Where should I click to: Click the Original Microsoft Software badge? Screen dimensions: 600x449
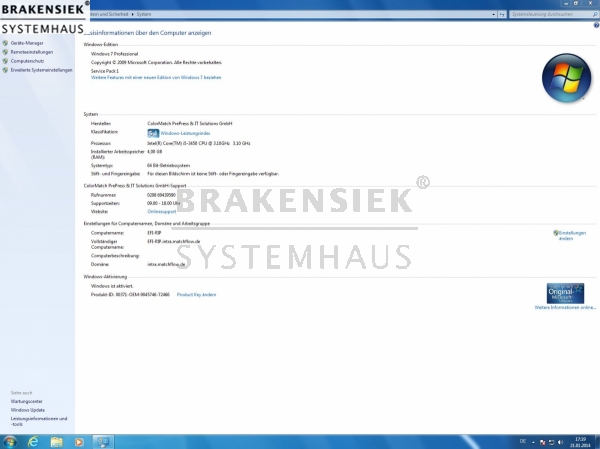[x=565, y=293]
